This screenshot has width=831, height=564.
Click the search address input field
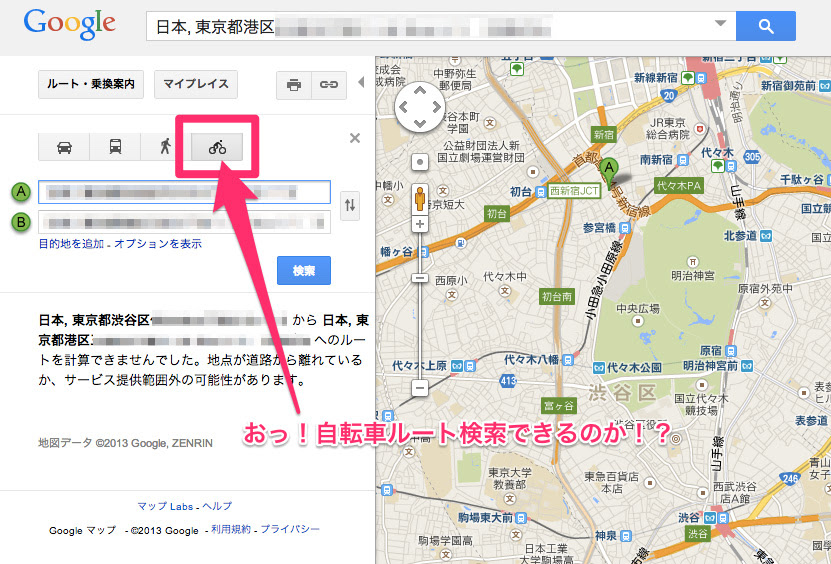click(x=441, y=26)
